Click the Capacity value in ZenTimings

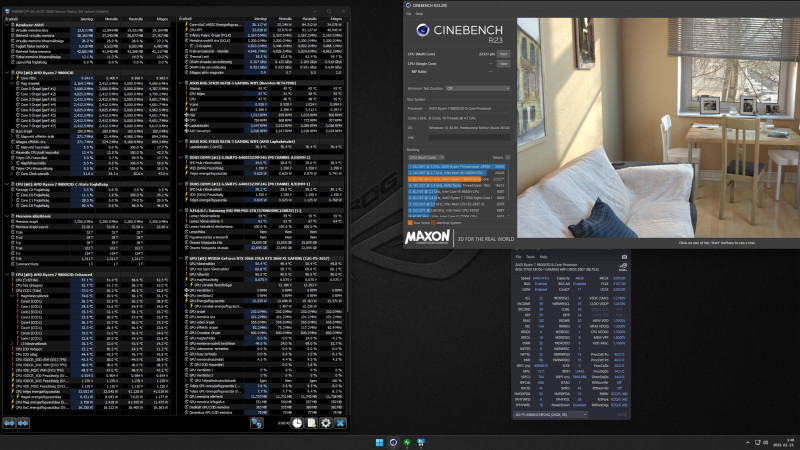tap(580, 279)
